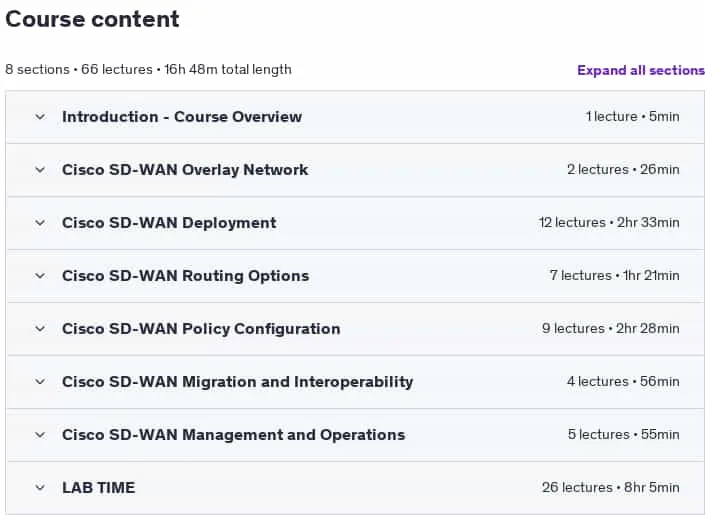Open Cisco SD-WAN Overlay Network section title
The image size is (705, 515).
(x=185, y=170)
